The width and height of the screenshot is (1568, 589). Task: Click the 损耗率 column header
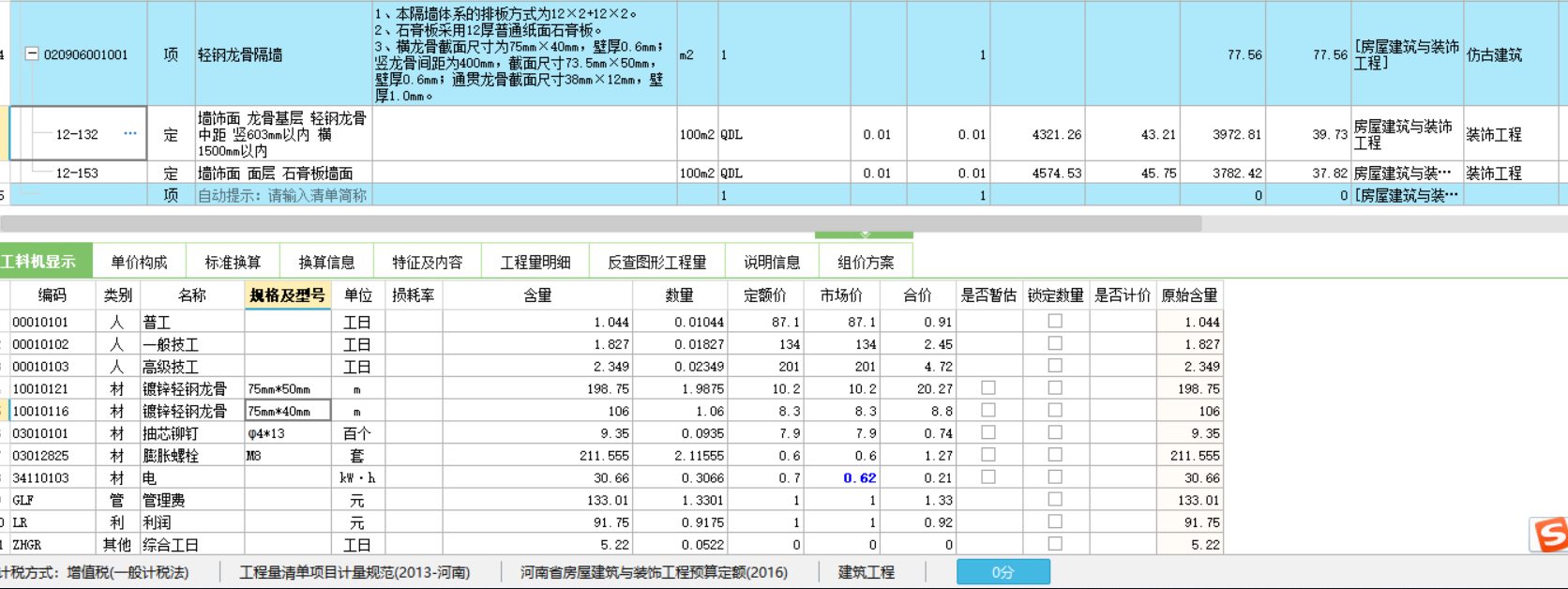(413, 295)
